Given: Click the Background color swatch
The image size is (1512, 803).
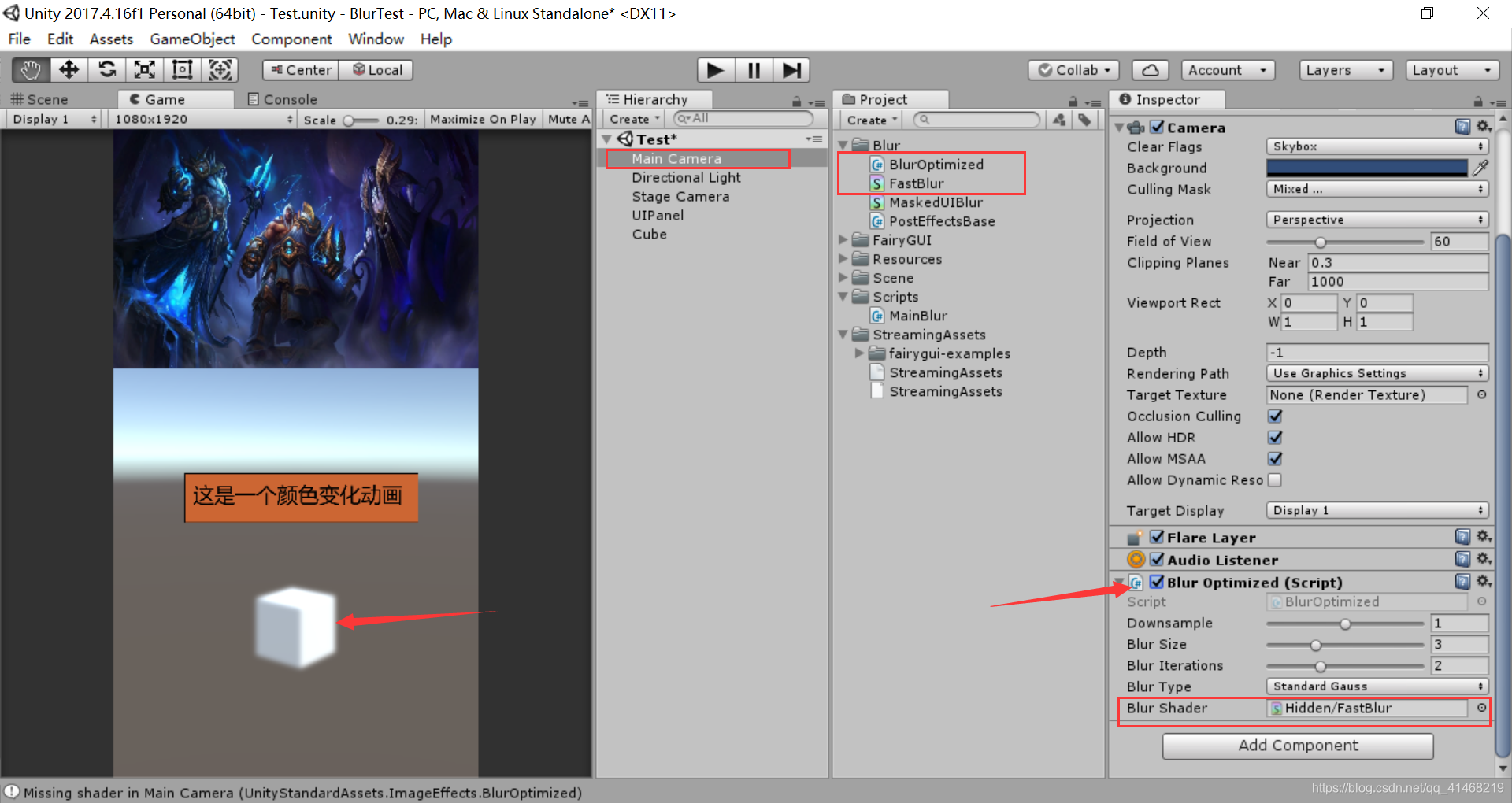Looking at the screenshot, I should tap(1367, 168).
